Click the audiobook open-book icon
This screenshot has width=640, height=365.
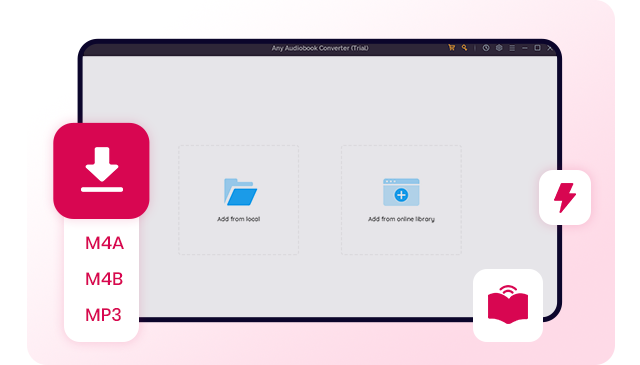[508, 305]
